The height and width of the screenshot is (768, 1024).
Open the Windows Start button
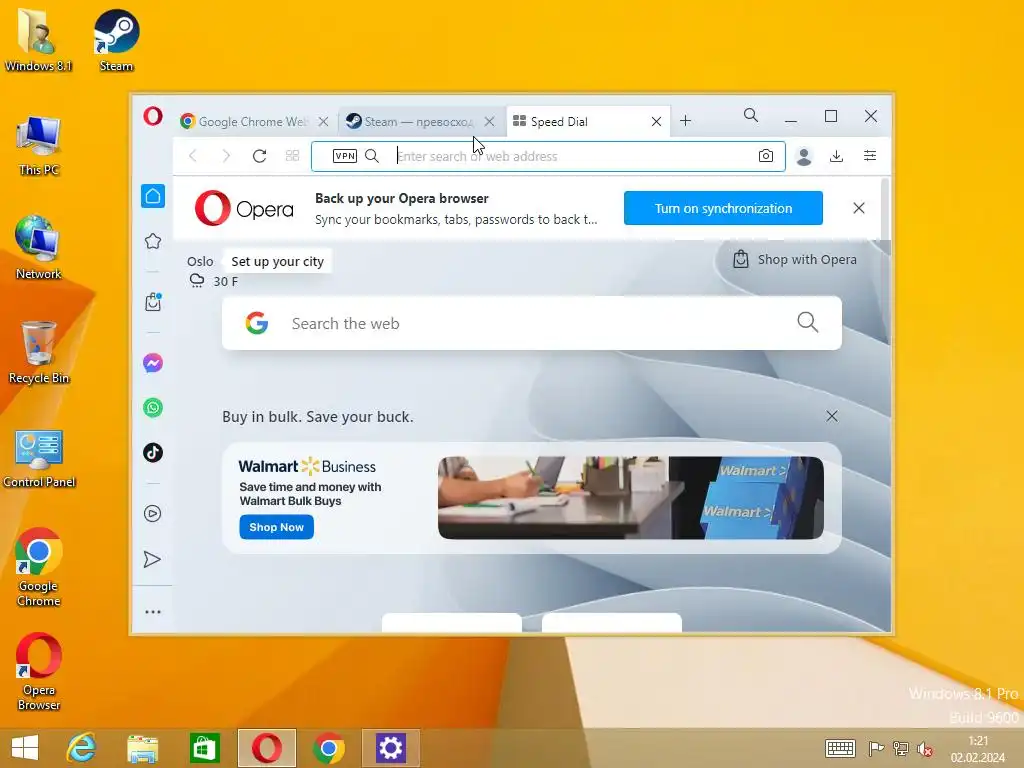pyautogui.click(x=25, y=748)
